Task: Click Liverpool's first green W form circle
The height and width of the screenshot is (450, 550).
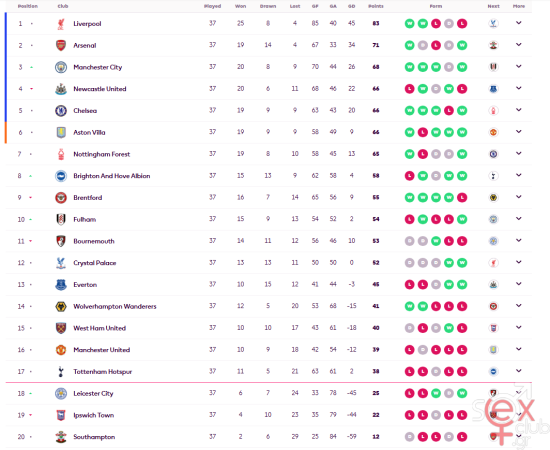Action: 409,23
